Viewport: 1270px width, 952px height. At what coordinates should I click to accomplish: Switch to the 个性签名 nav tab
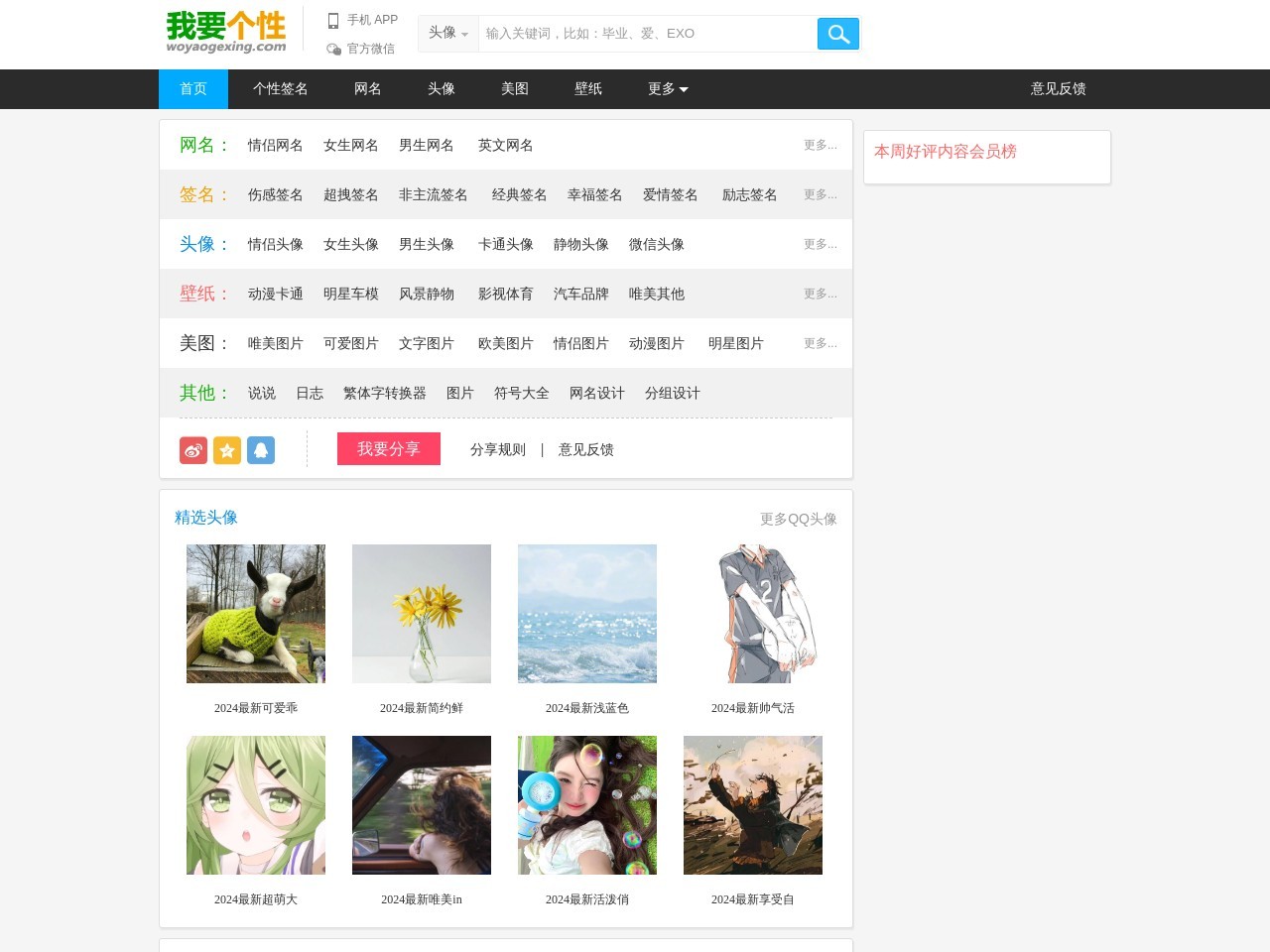coord(281,89)
